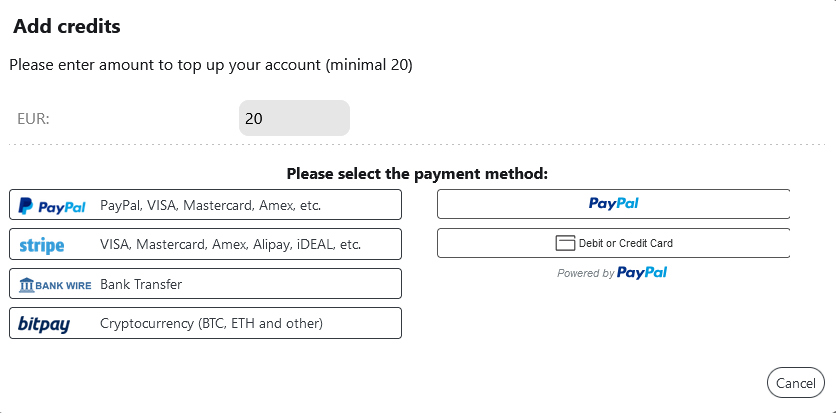Image resolution: width=836 pixels, height=413 pixels.
Task: Click the Powered by text
Action: click(585, 273)
